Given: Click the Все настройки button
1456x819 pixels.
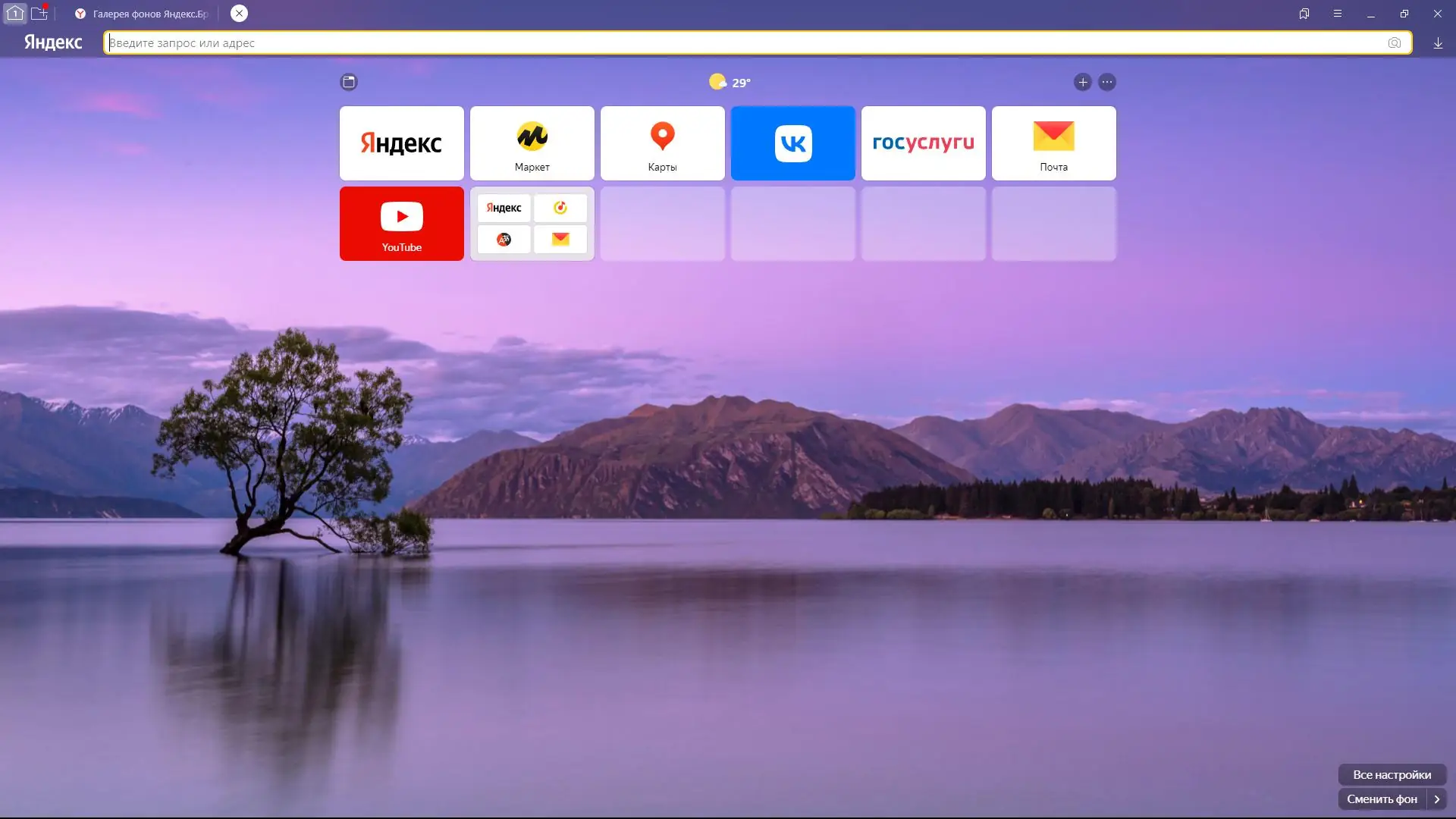Looking at the screenshot, I should coord(1392,774).
